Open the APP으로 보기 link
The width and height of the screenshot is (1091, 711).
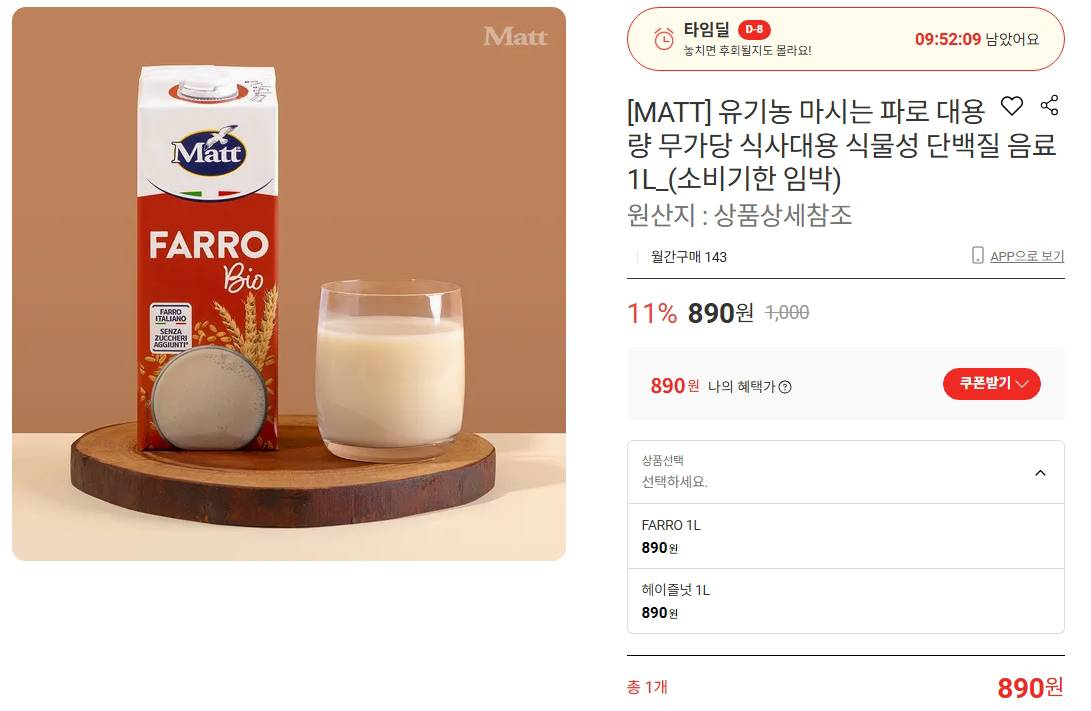1027,256
